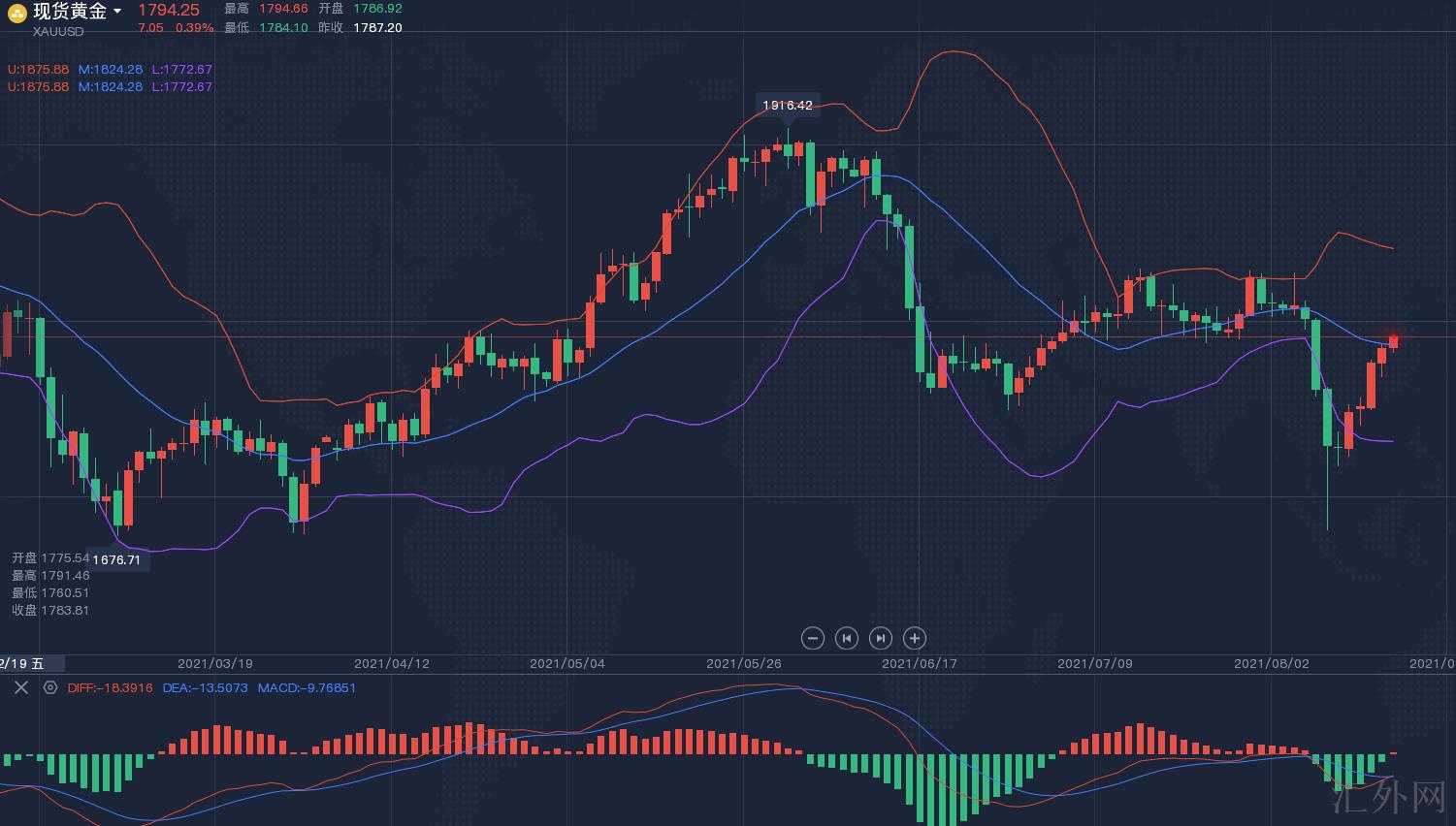Select the 2021/05/04 date on time axis

coord(566,663)
